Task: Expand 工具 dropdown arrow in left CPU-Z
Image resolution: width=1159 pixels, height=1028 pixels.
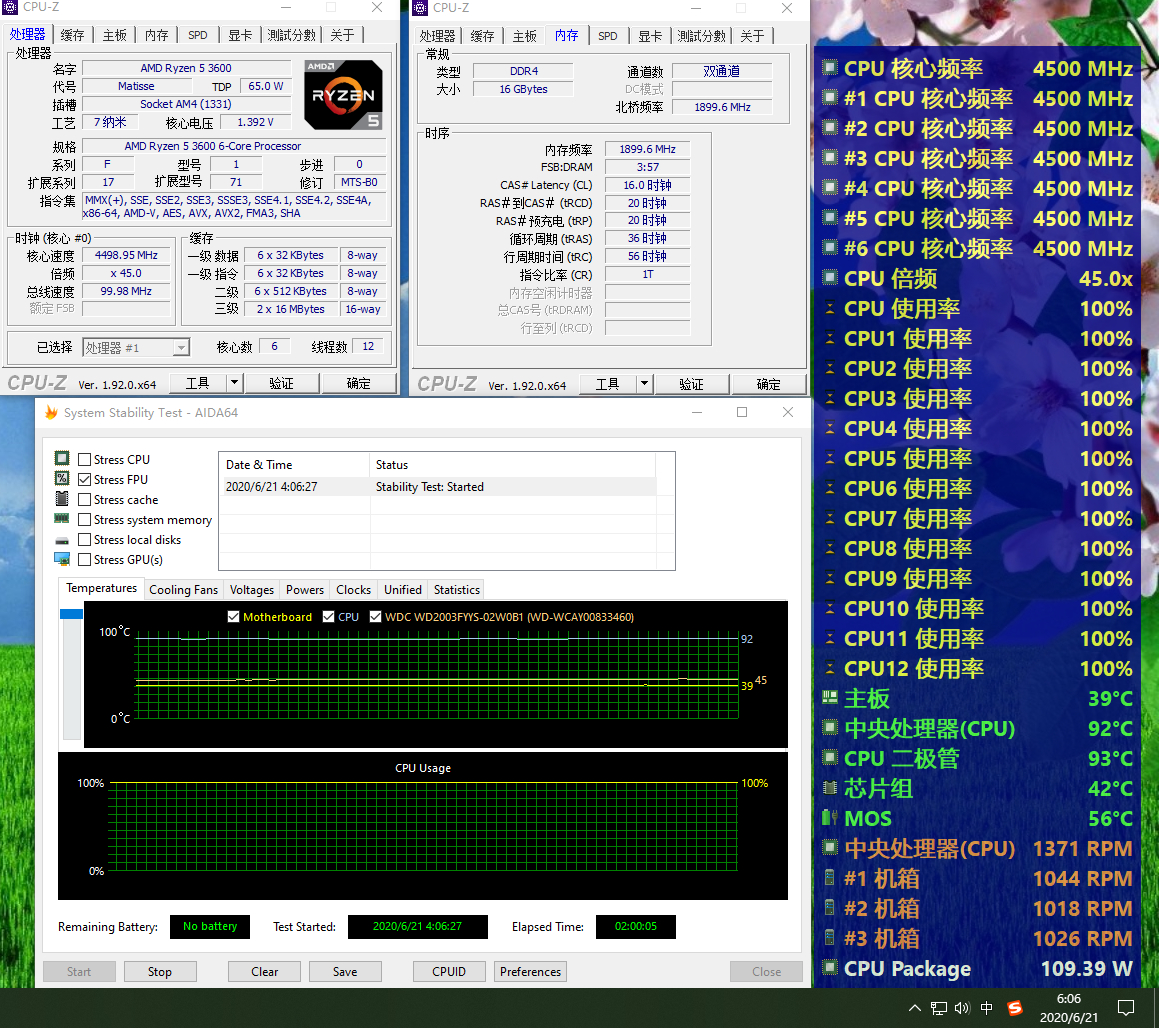Action: 234,383
